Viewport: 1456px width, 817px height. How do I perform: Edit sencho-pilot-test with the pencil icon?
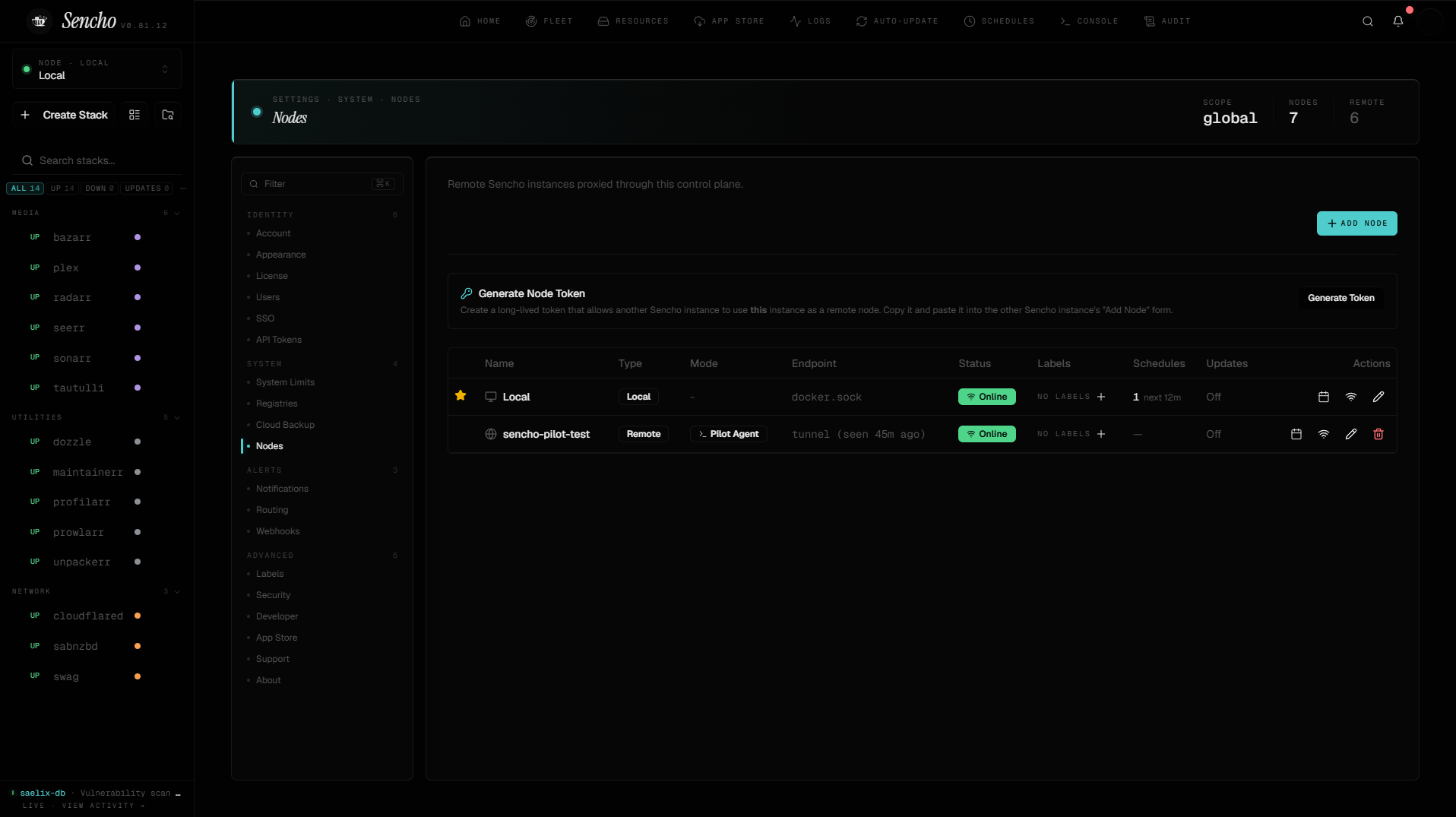[x=1351, y=434]
